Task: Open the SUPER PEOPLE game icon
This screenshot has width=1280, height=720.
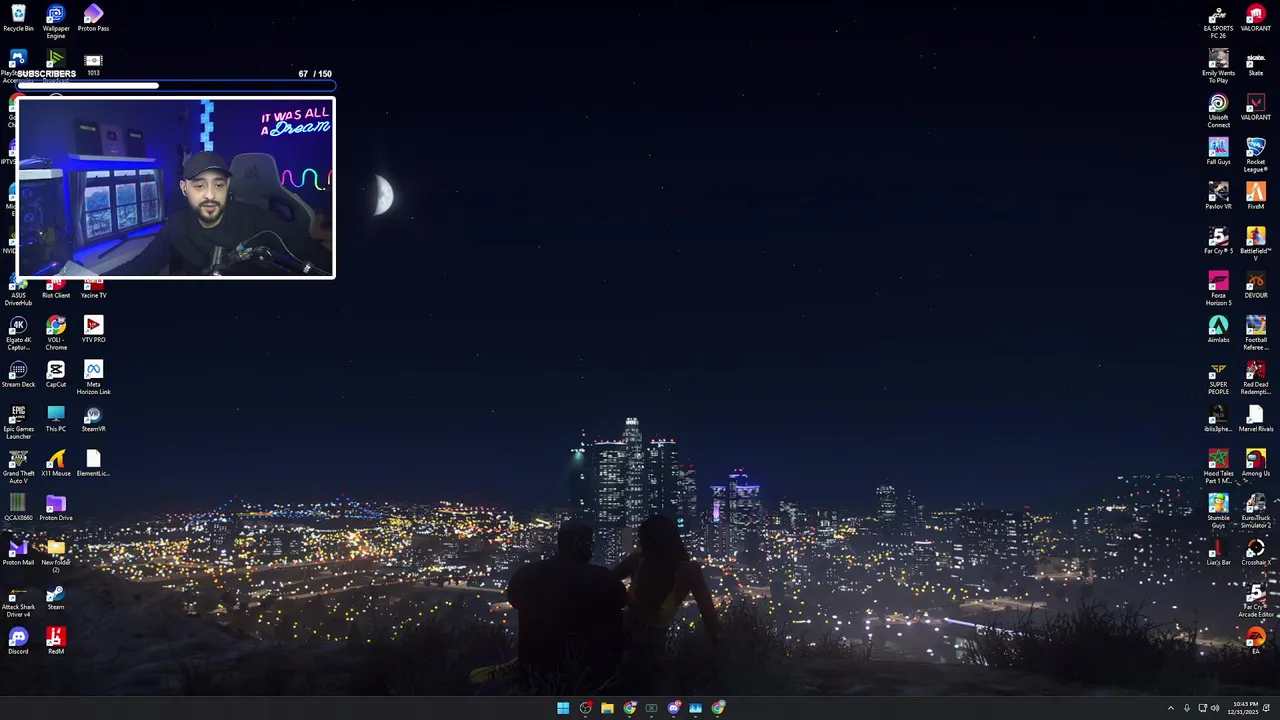Action: coord(1218,378)
